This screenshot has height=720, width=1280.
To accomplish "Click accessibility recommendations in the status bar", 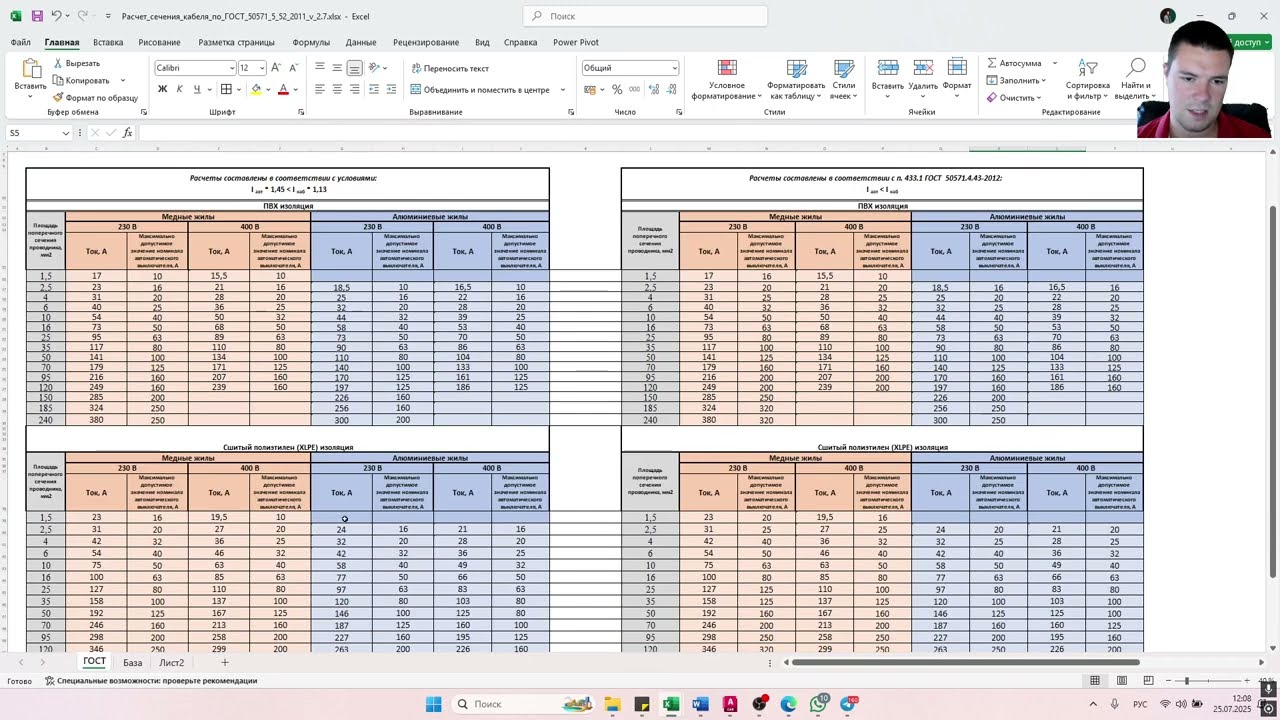I will point(151,681).
